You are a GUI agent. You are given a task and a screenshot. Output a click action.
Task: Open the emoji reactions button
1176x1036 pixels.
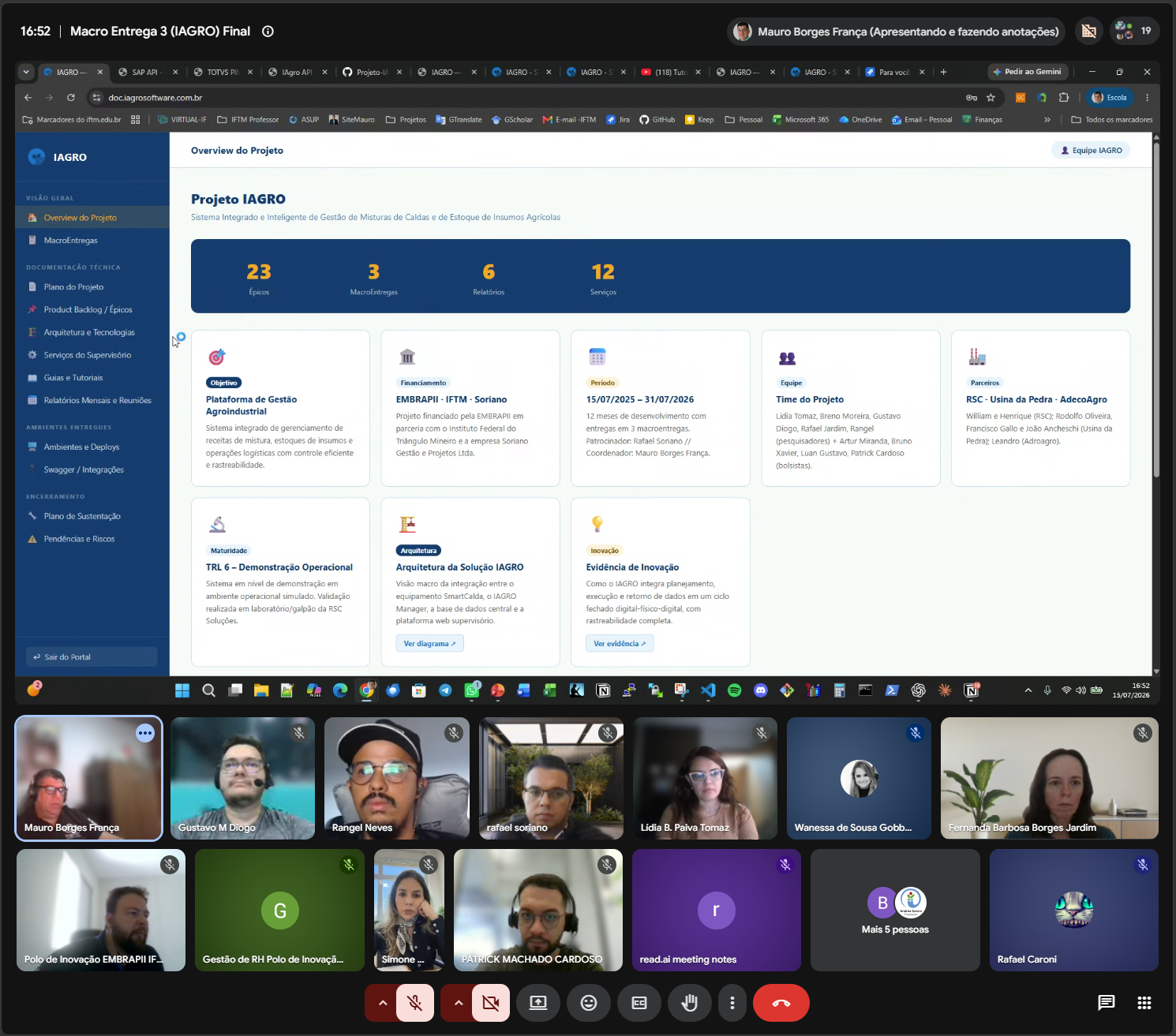pos(589,1003)
